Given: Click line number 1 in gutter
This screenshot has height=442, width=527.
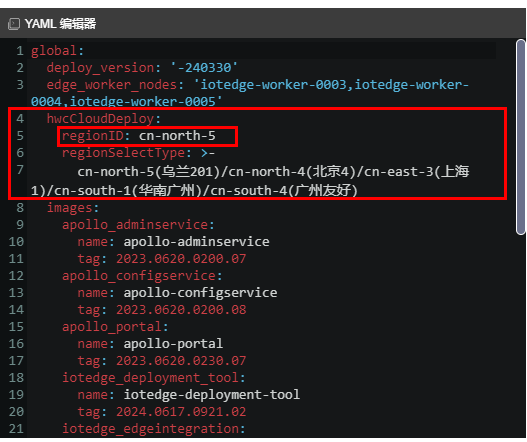Looking at the screenshot, I should [x=20, y=51].
